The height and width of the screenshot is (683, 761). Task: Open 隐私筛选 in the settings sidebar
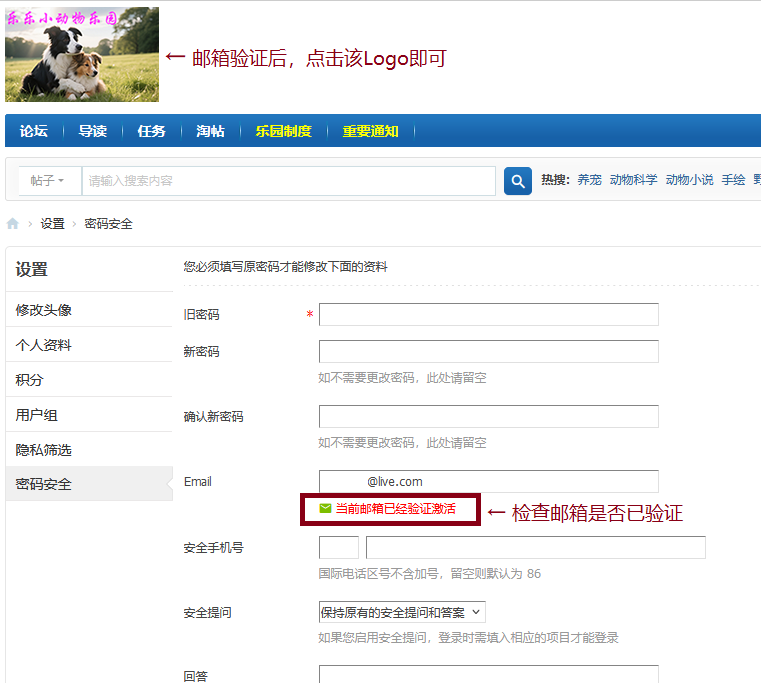click(44, 450)
